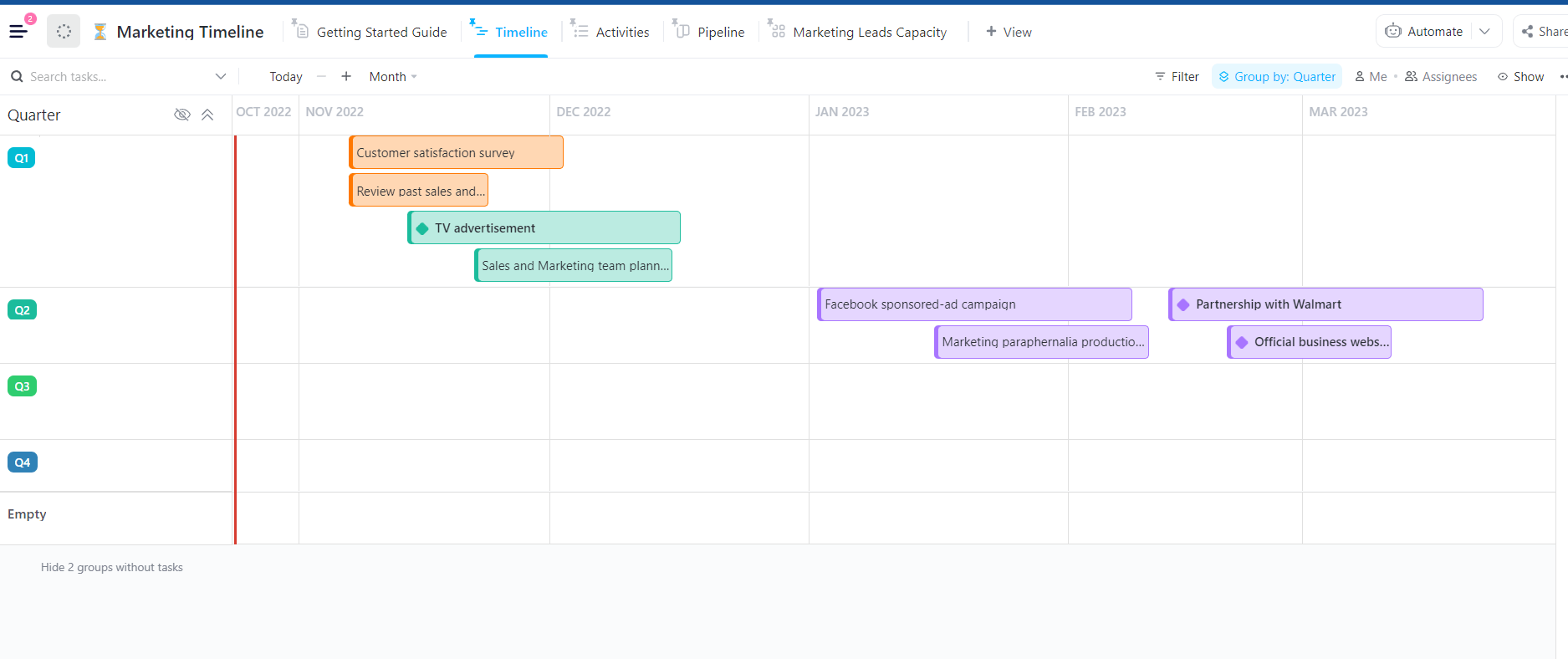Expand the Month range dropdown
This screenshot has width=1568, height=659.
[393, 76]
